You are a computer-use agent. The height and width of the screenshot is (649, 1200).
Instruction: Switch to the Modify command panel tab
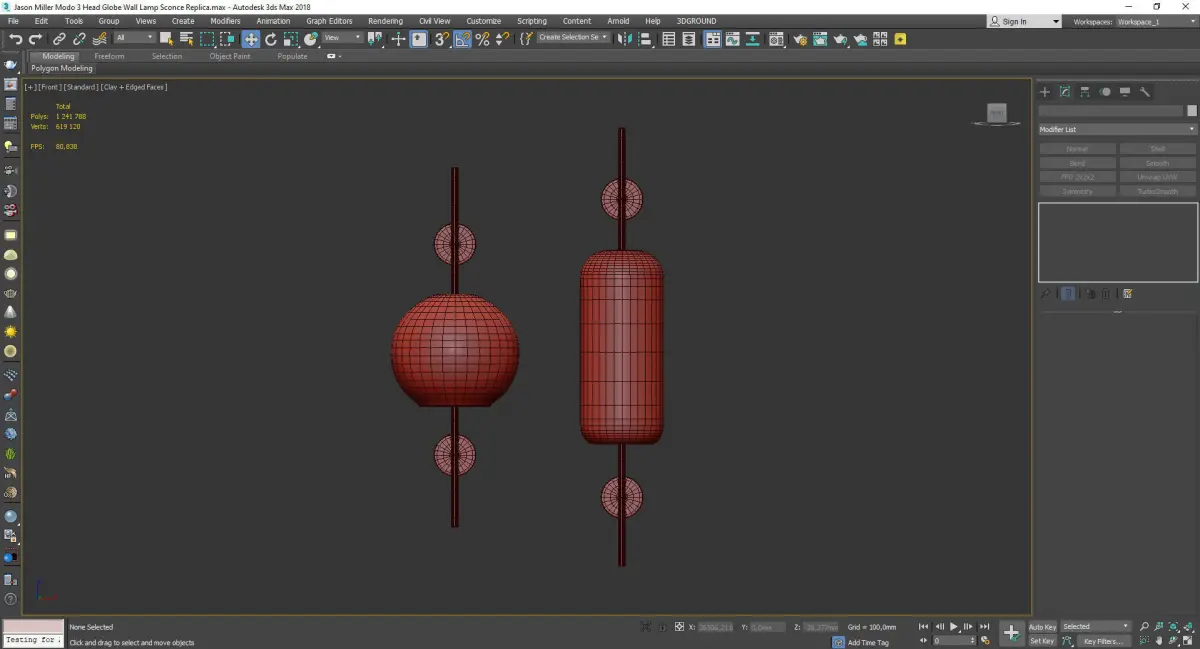(1065, 92)
